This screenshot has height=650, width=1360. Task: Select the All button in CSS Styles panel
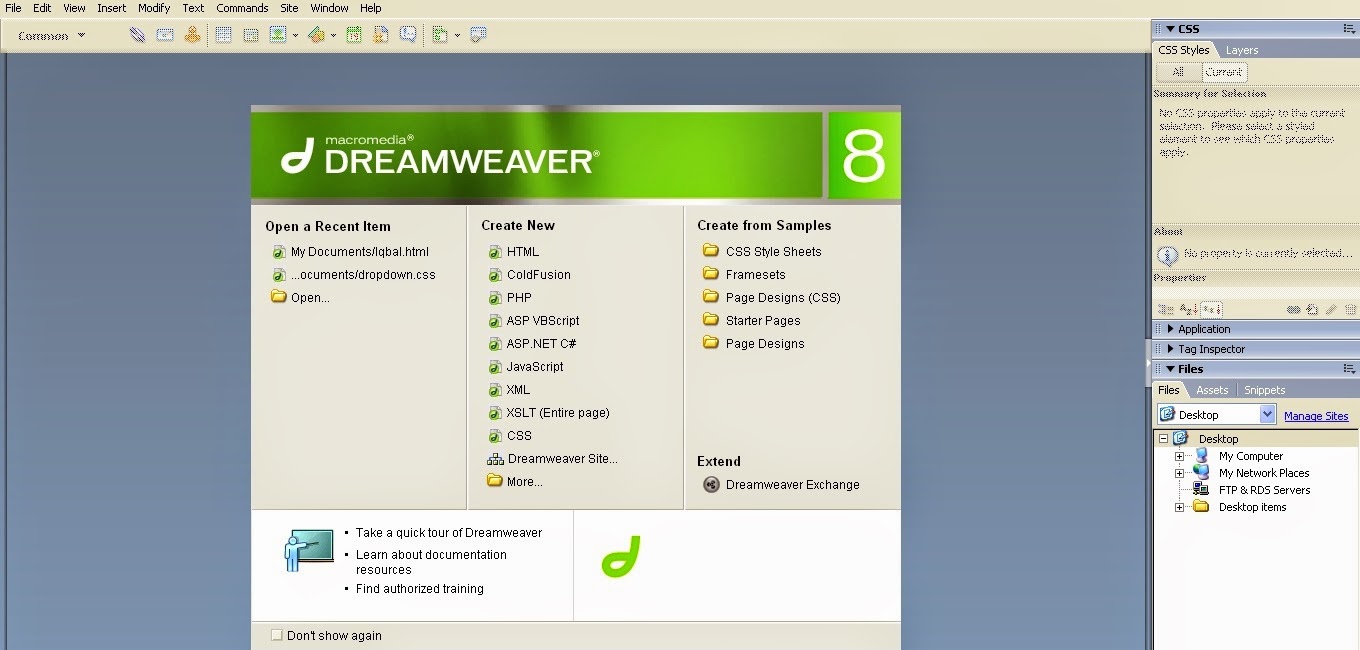coord(1177,71)
